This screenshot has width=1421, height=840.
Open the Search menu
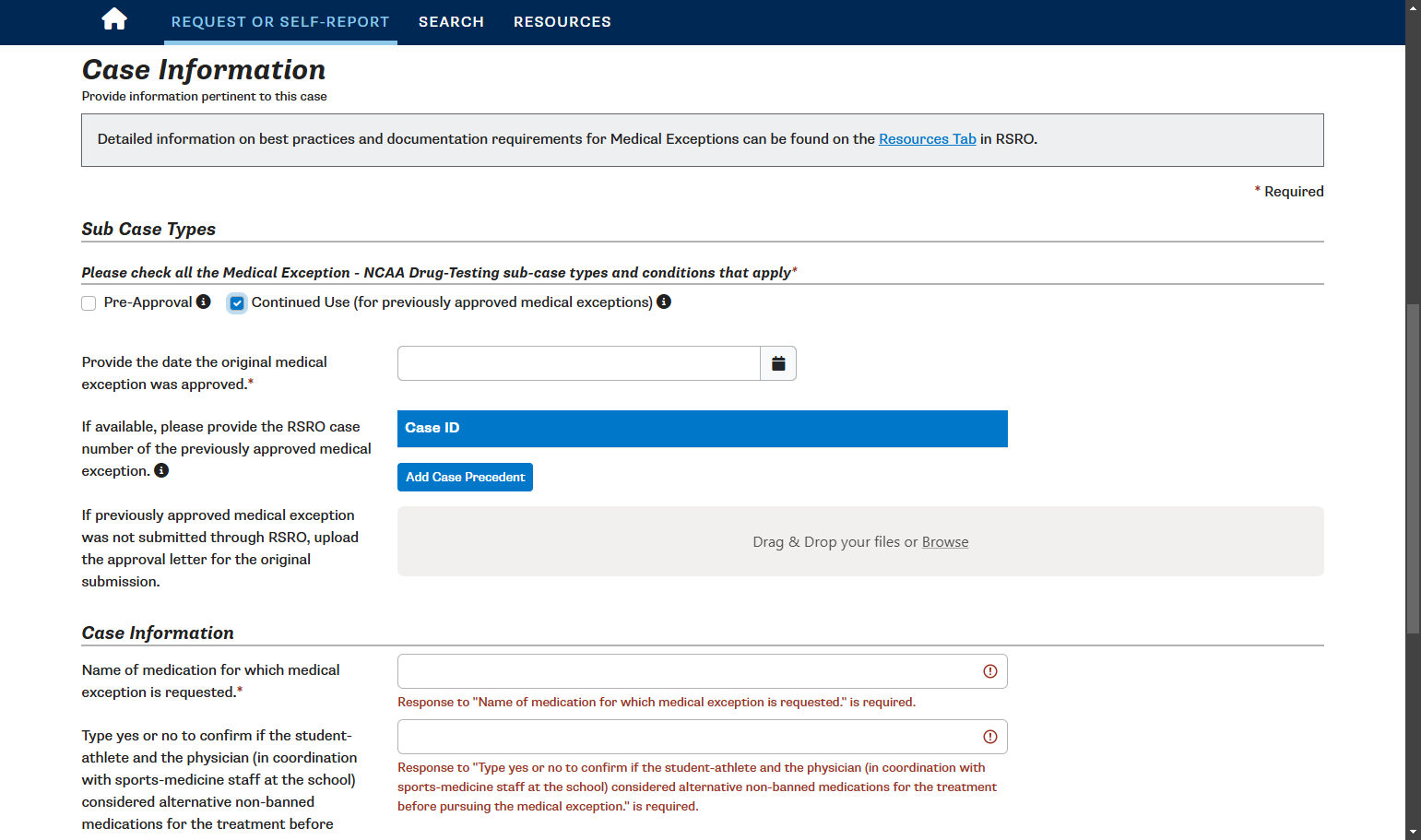451,22
